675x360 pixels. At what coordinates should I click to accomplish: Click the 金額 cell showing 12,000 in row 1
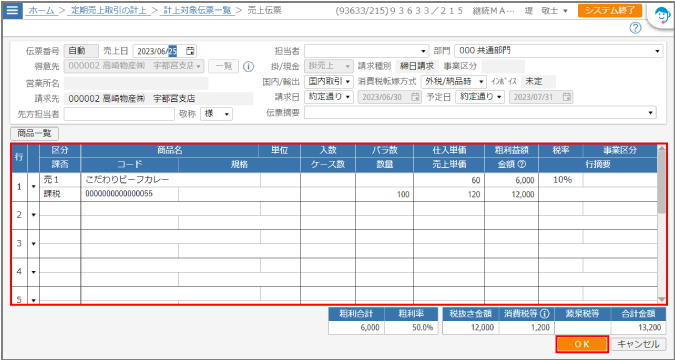pyautogui.click(x=511, y=194)
